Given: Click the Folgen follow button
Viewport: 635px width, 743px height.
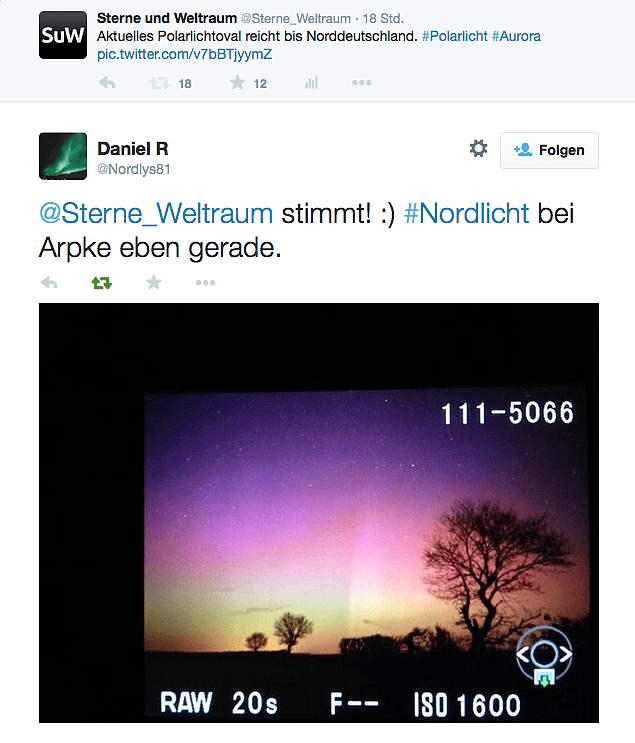Looking at the screenshot, I should pos(549,150).
